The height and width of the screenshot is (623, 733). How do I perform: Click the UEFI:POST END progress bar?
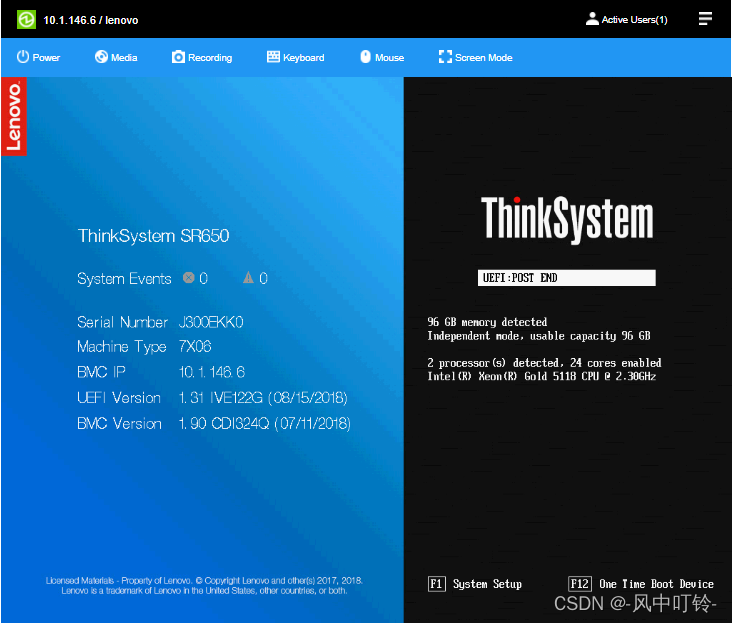567,278
